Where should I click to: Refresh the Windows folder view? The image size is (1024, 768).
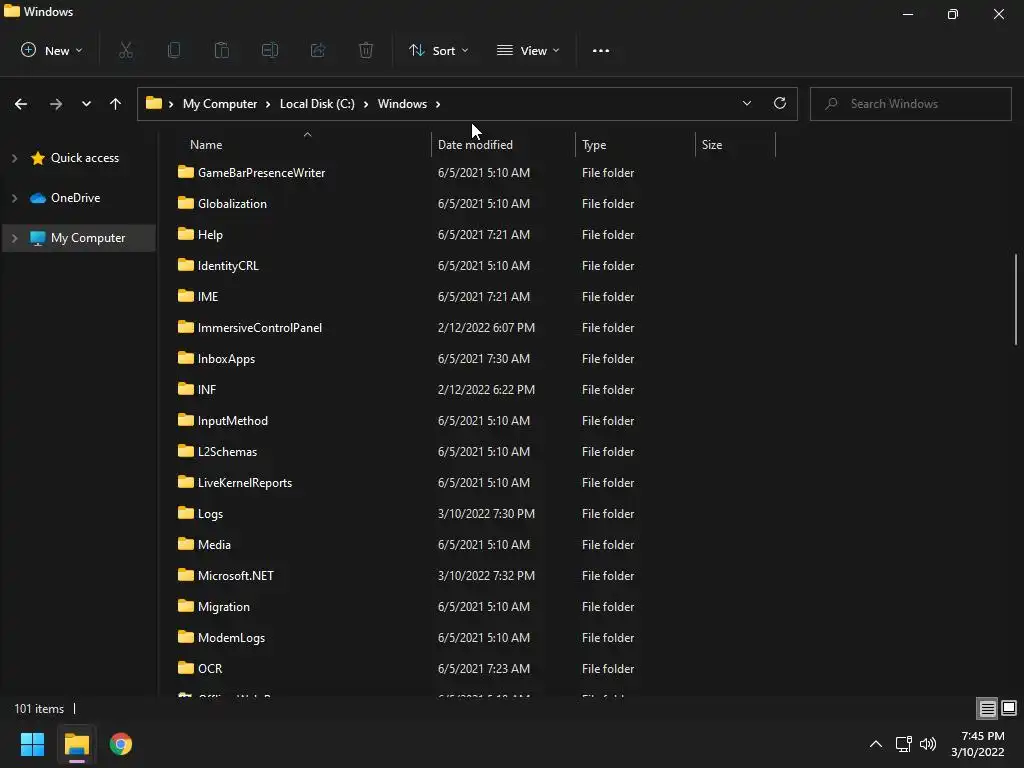(780, 103)
